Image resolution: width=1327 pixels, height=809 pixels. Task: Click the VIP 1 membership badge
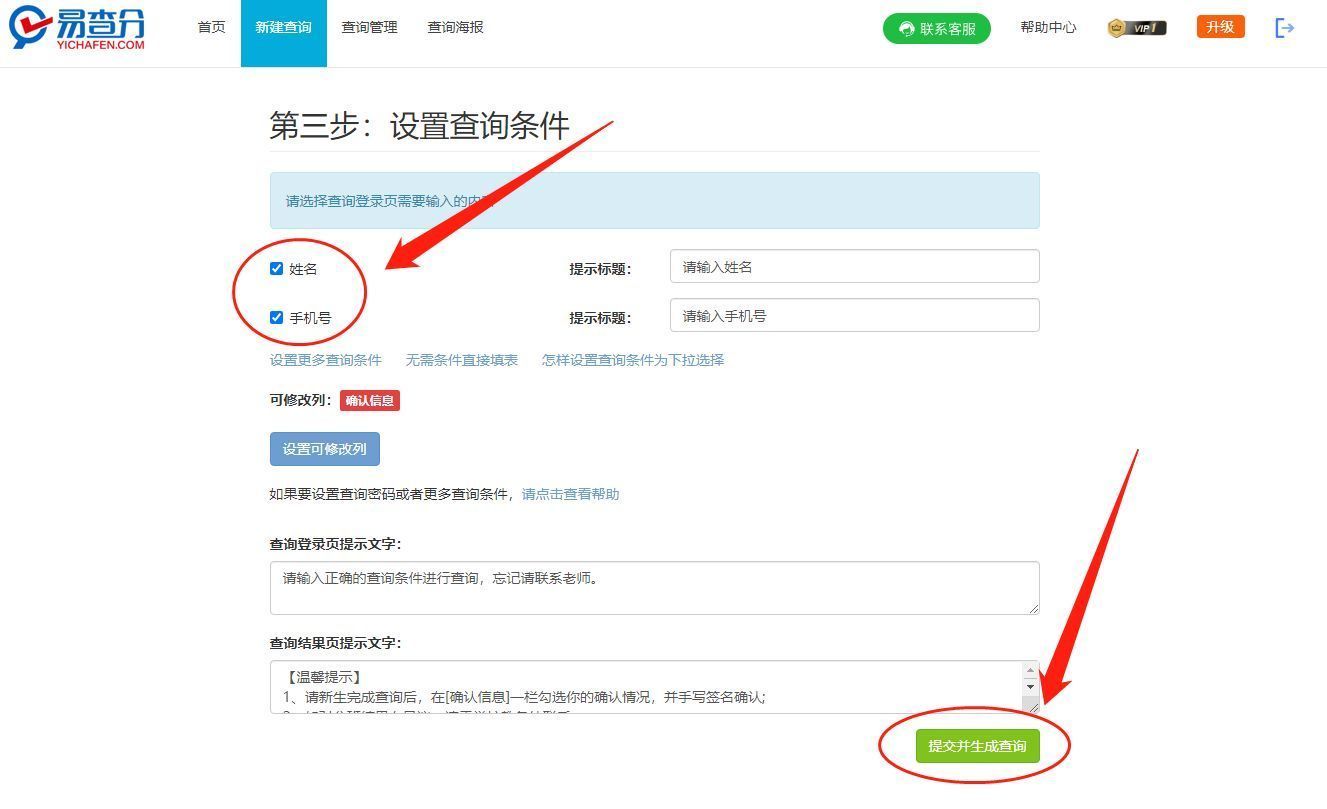pyautogui.click(x=1137, y=28)
